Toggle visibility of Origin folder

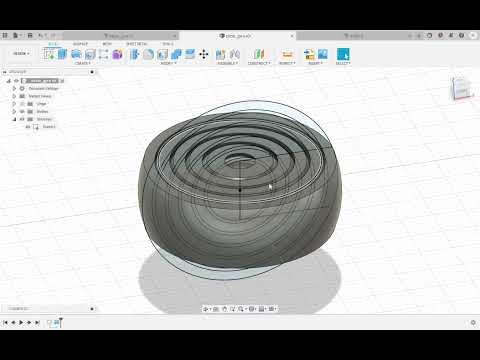pos(22,104)
